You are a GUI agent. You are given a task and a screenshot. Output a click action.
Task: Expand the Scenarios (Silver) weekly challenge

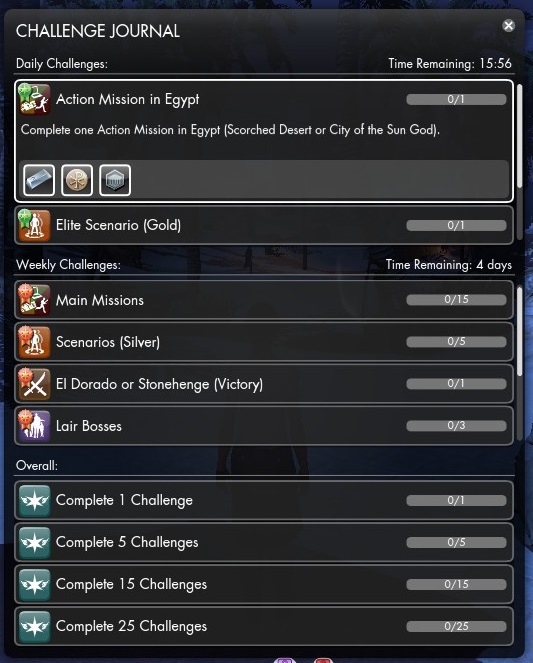point(264,342)
